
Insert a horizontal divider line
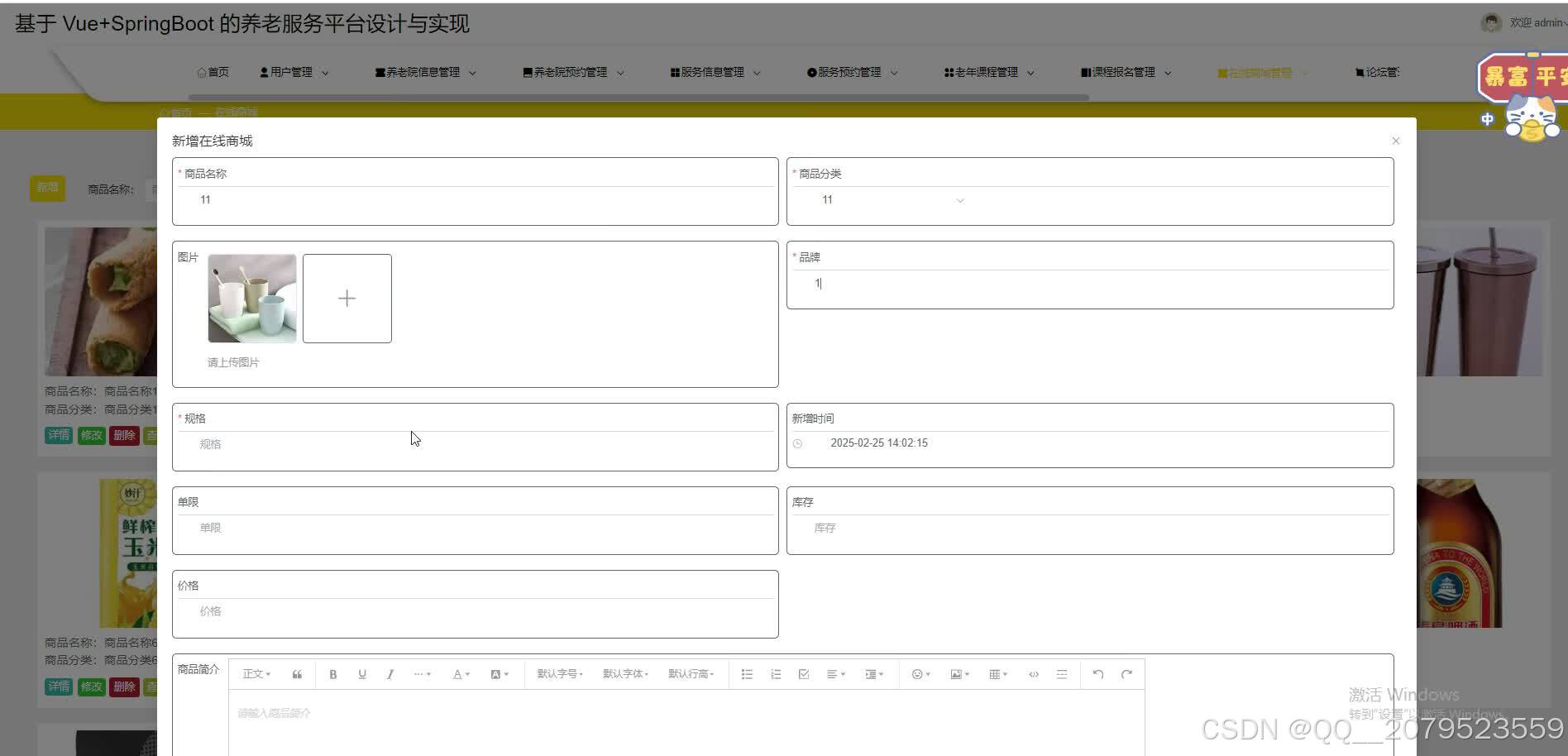tap(1062, 674)
